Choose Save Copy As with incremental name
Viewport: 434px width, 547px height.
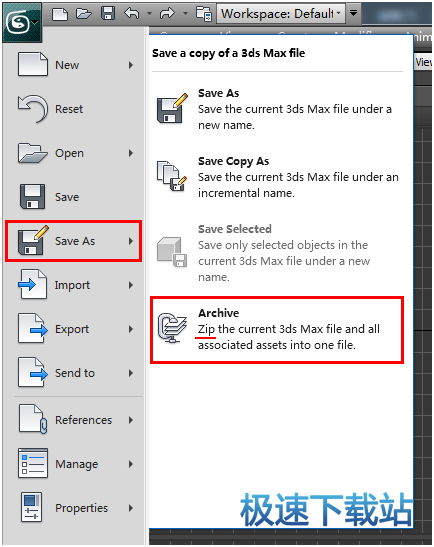277,177
